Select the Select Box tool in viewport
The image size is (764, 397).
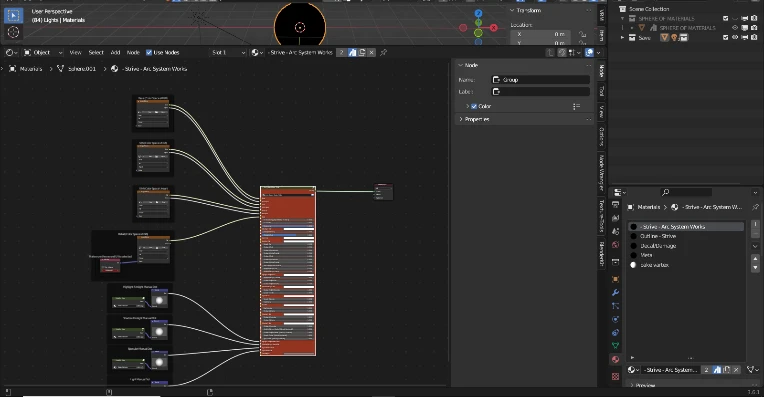click(13, 16)
